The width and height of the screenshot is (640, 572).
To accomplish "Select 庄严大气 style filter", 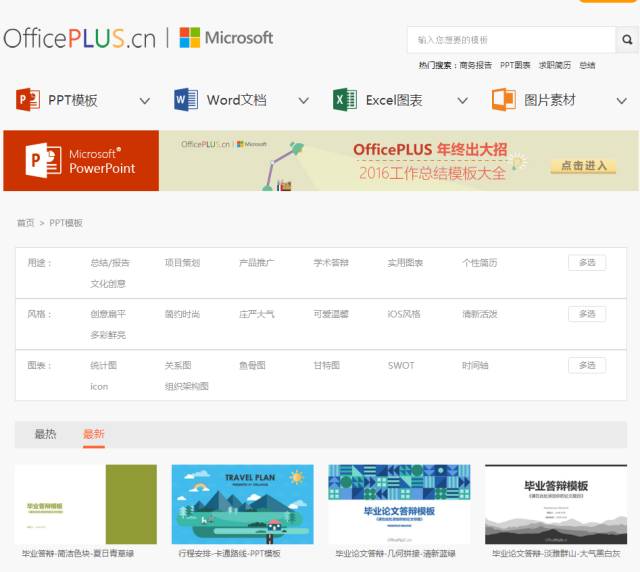I will (x=257, y=314).
